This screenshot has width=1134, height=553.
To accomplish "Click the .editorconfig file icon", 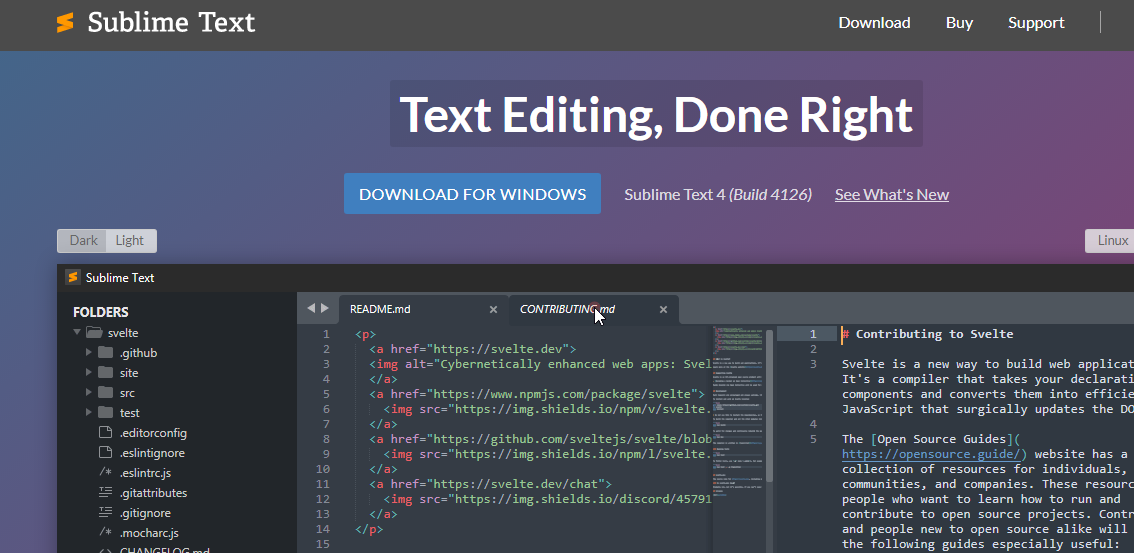I will click(x=106, y=433).
